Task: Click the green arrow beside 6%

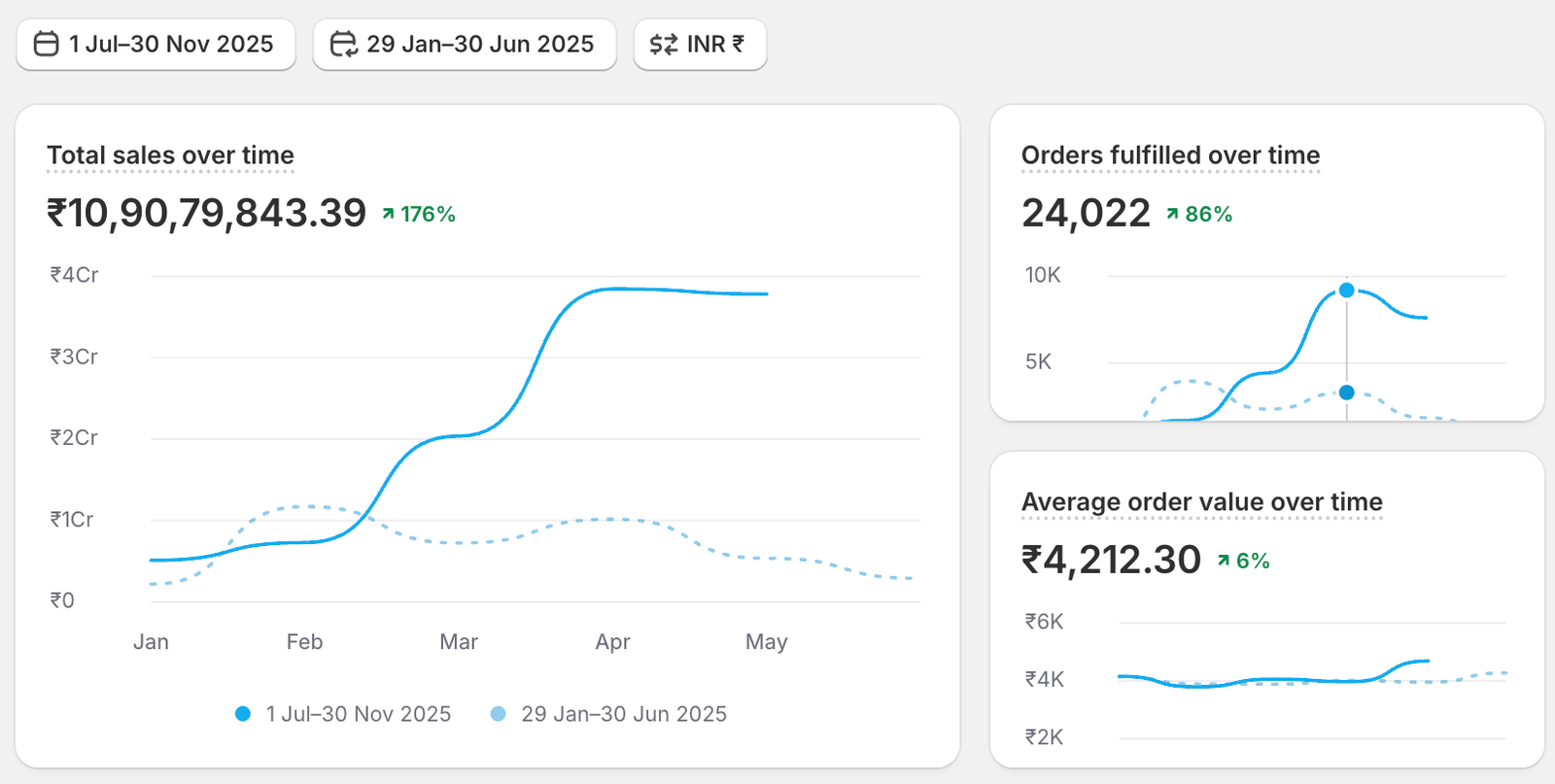Action: click(x=1224, y=561)
